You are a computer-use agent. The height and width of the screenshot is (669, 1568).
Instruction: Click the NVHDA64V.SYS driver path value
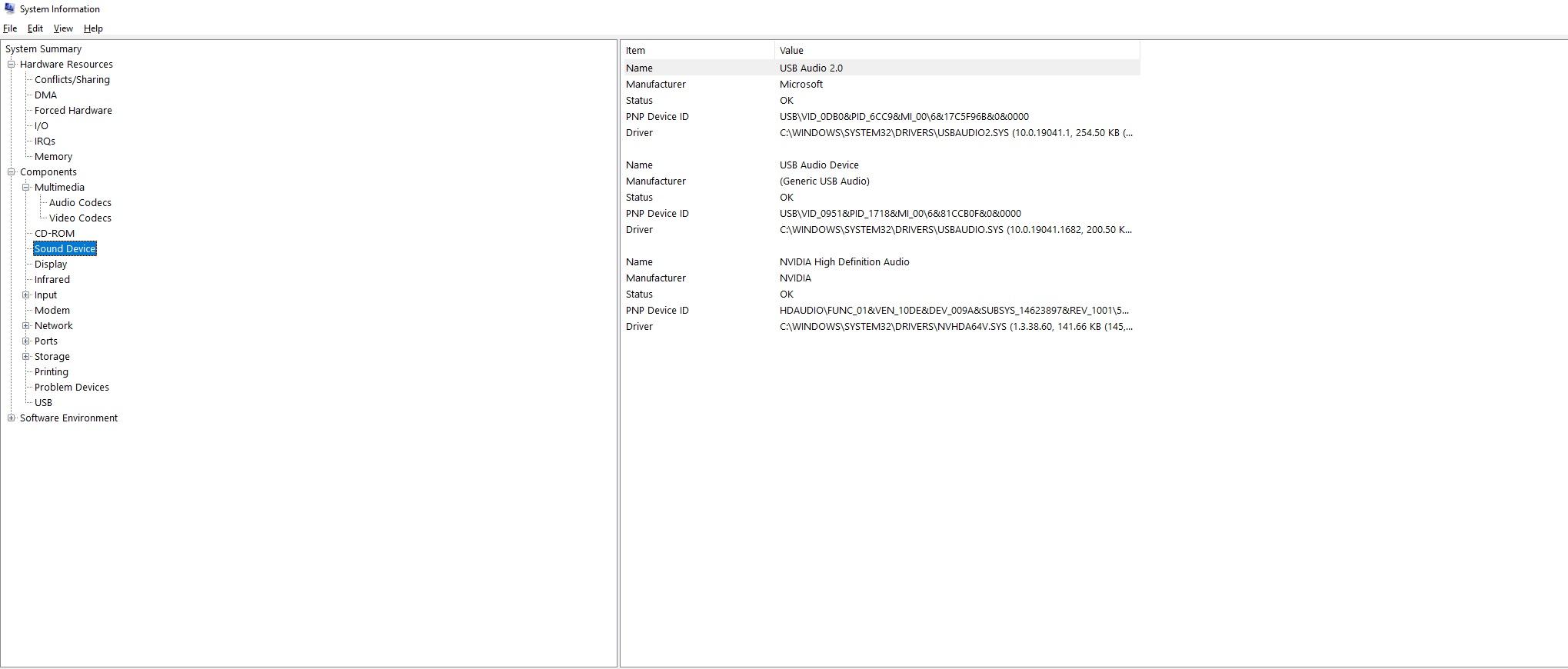pyautogui.click(x=956, y=327)
